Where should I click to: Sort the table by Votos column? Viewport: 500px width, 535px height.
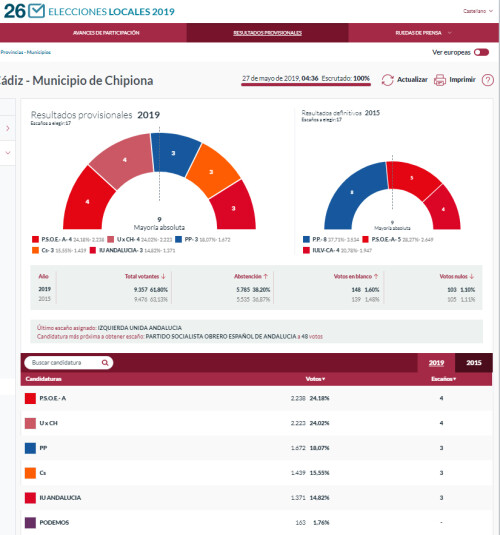coord(315,379)
